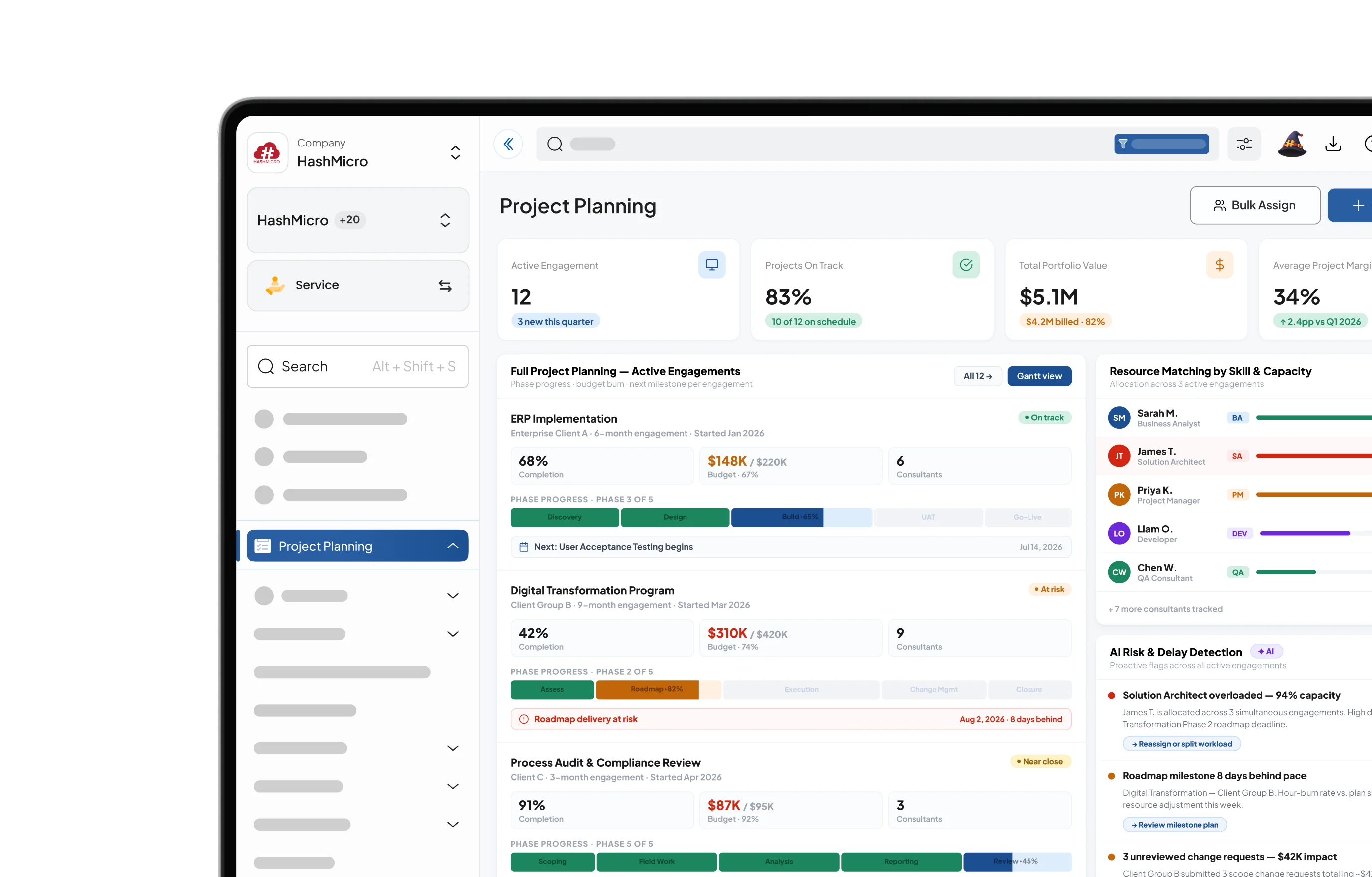Click the top search bar input
This screenshot has width=1372, height=877.
[877, 144]
